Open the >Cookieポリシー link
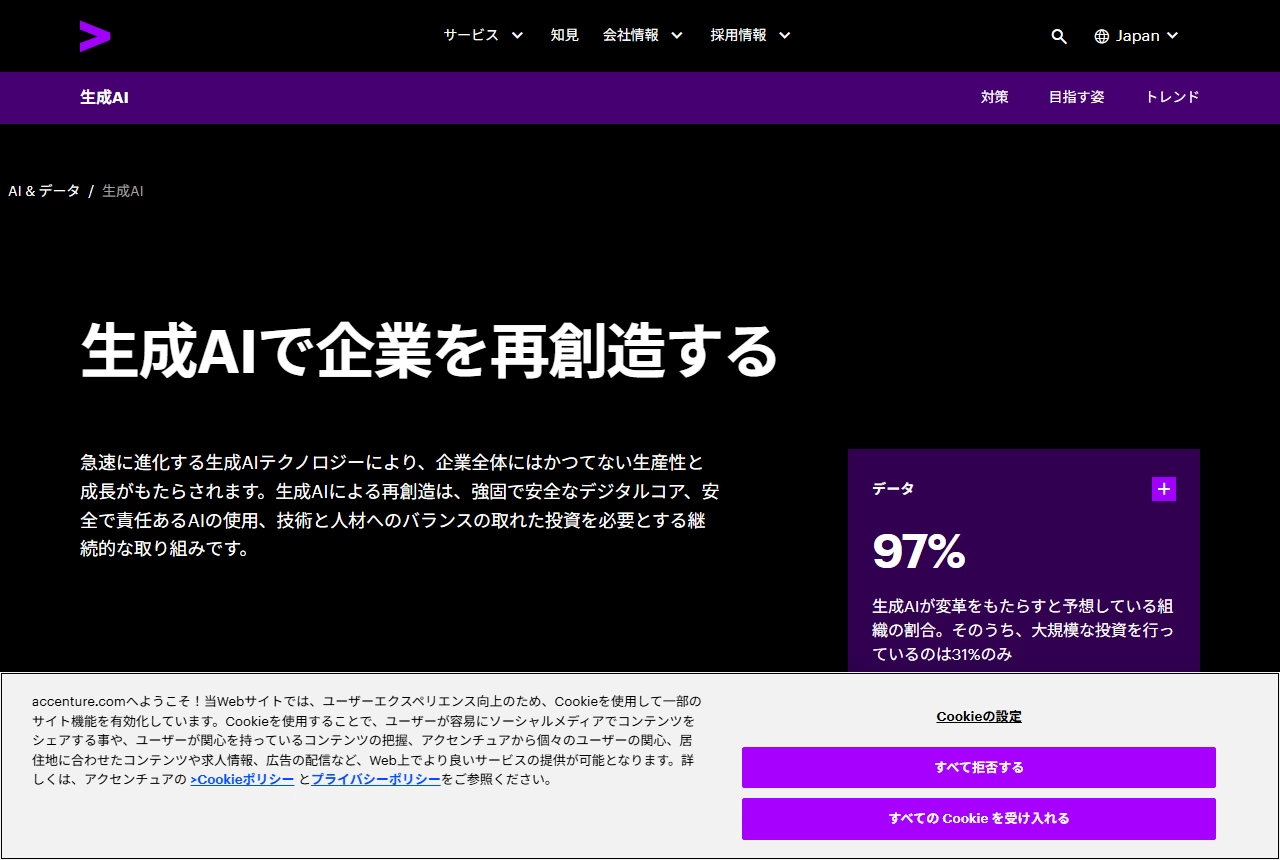Viewport: 1280px width, 860px height. 242,779
